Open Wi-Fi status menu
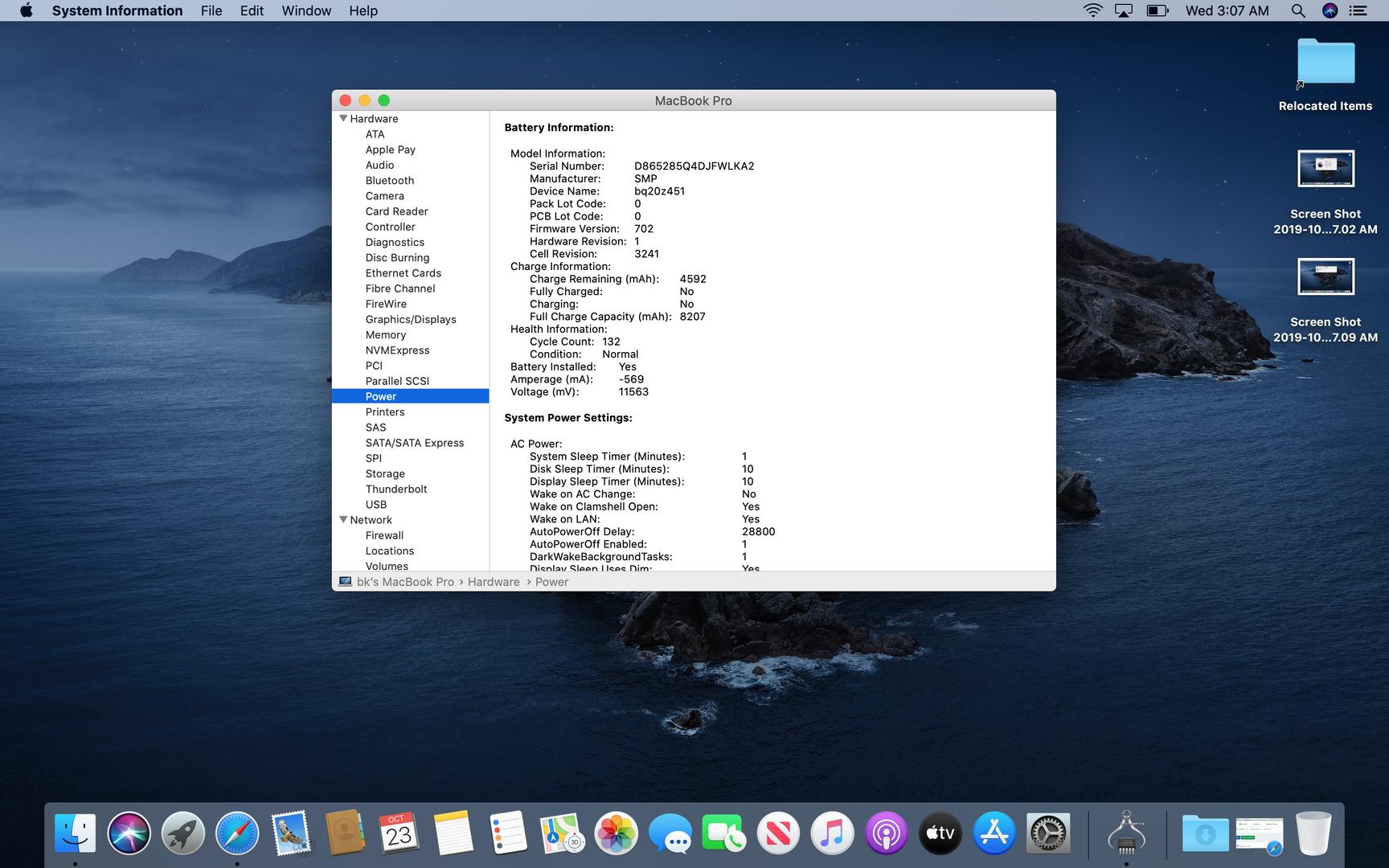This screenshot has width=1389, height=868. (x=1092, y=10)
